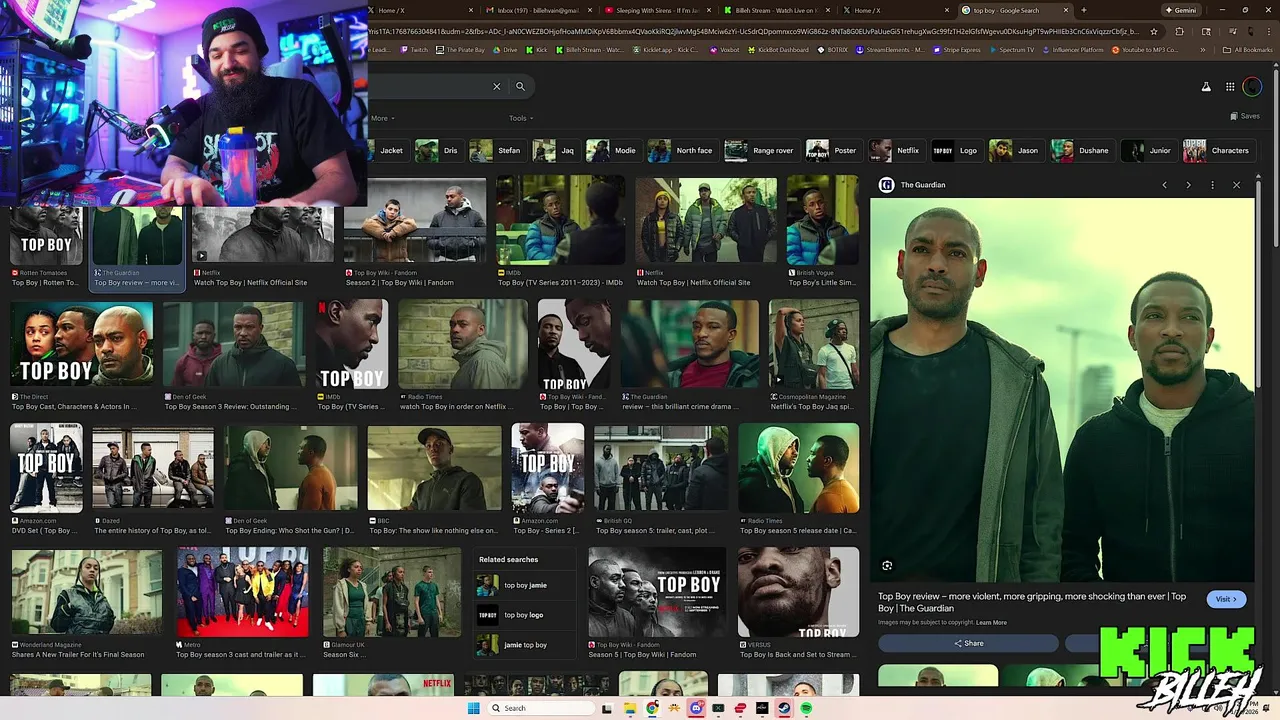
Task: Open the Xbox app from the taskbar
Action: coord(718,708)
